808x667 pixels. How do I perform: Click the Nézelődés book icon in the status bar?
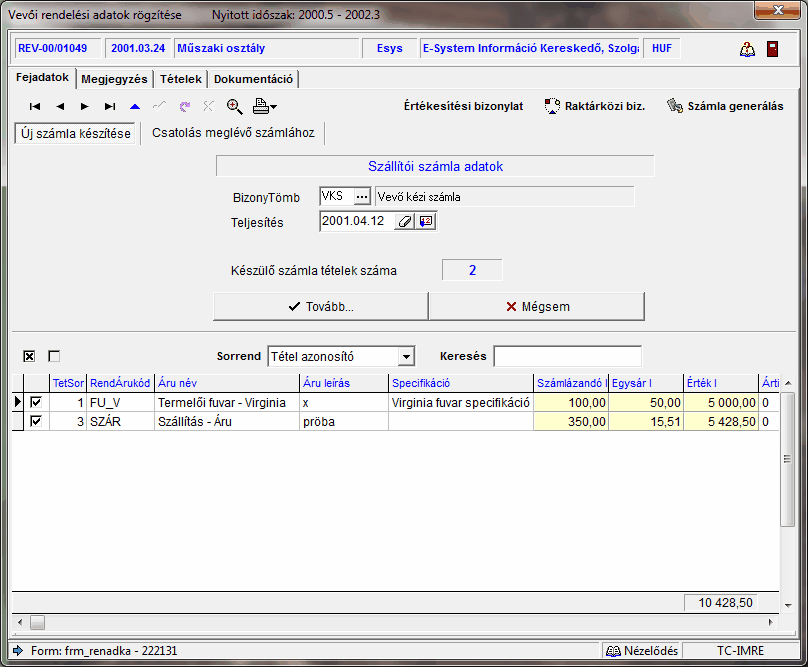click(x=613, y=651)
